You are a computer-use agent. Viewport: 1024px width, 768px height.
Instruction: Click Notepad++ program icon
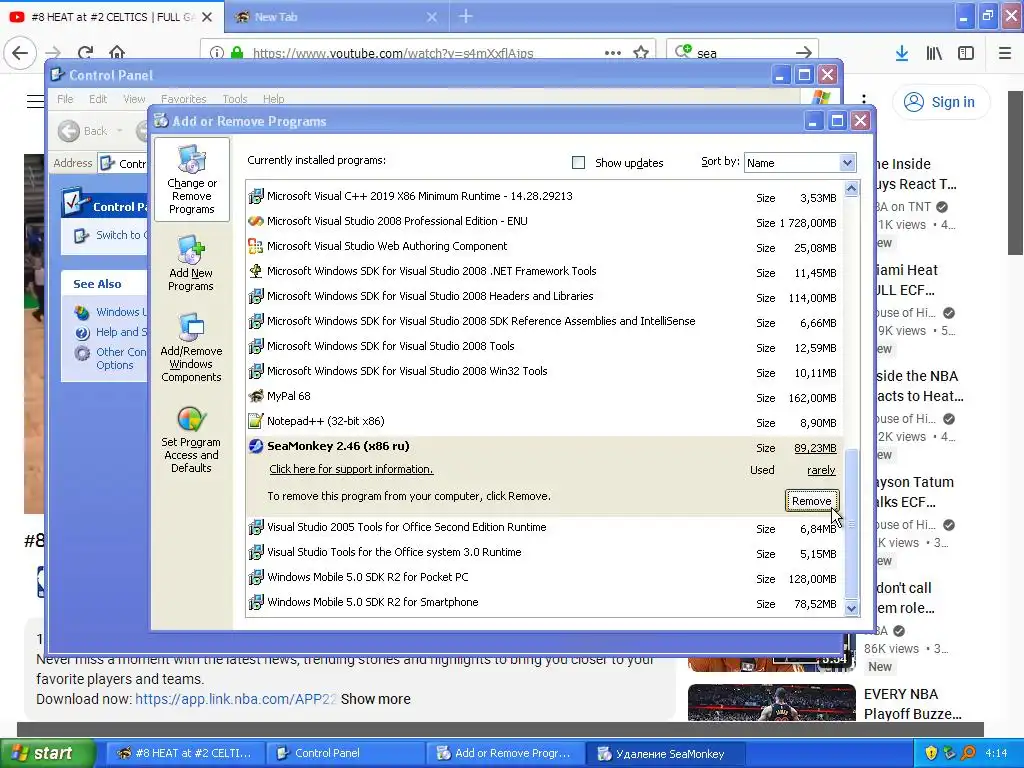256,421
